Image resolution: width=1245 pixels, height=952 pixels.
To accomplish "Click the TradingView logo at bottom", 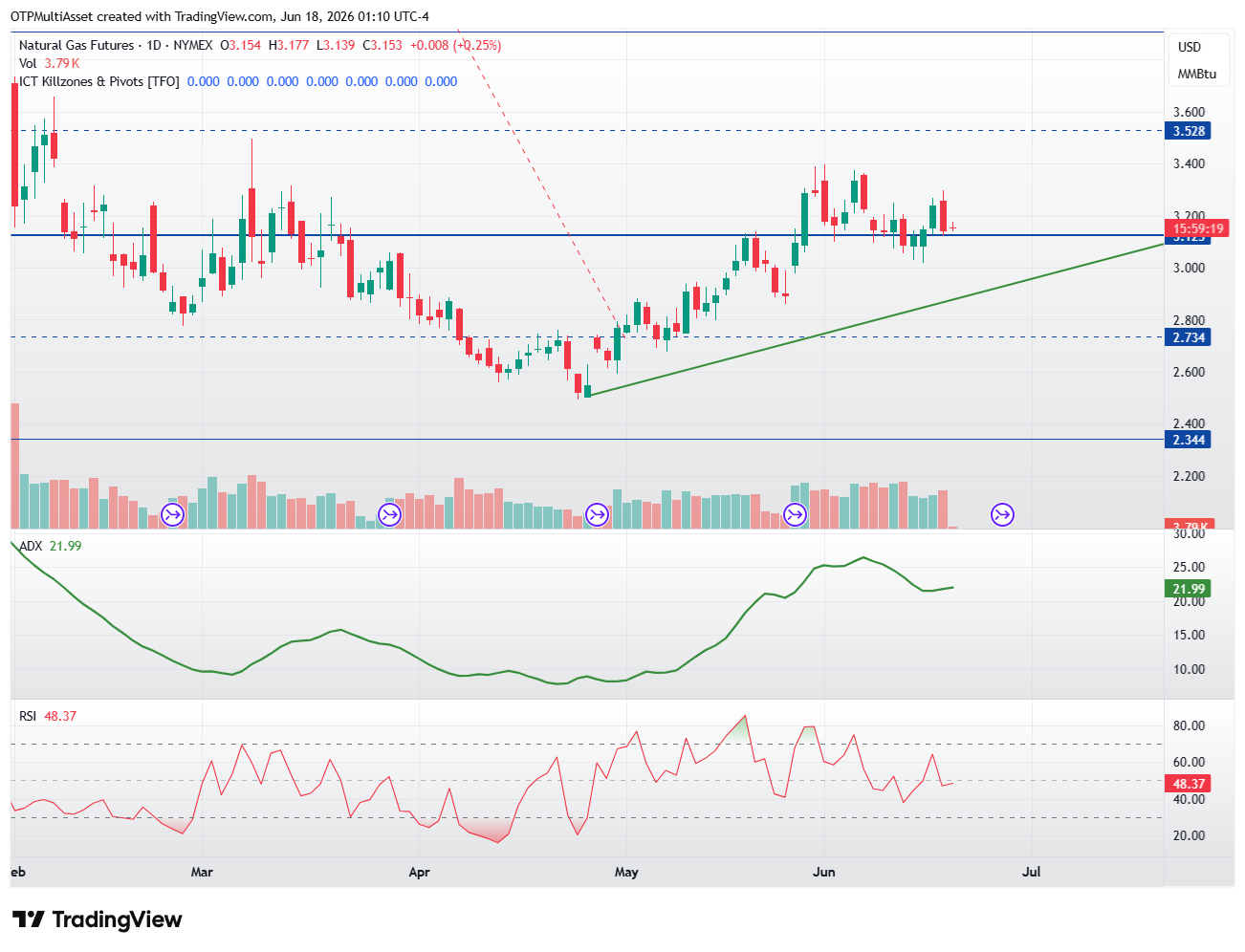I will pyautogui.click(x=97, y=920).
